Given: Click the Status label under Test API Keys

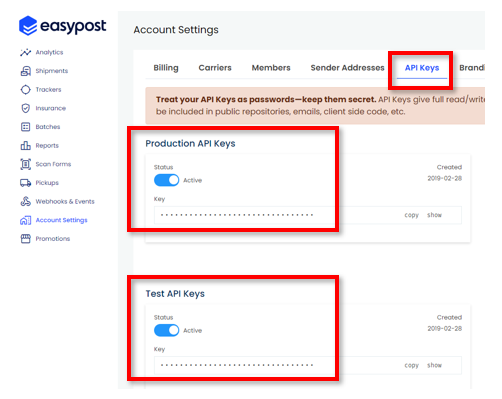Looking at the screenshot, I should coord(163,317).
